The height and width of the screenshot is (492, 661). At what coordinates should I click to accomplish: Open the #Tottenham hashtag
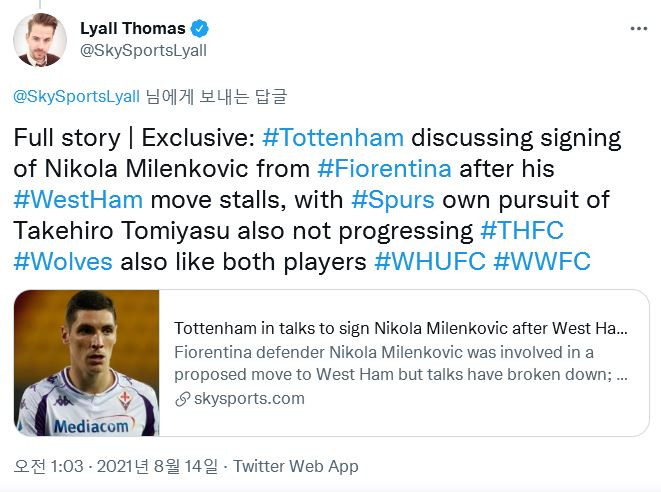(x=333, y=138)
